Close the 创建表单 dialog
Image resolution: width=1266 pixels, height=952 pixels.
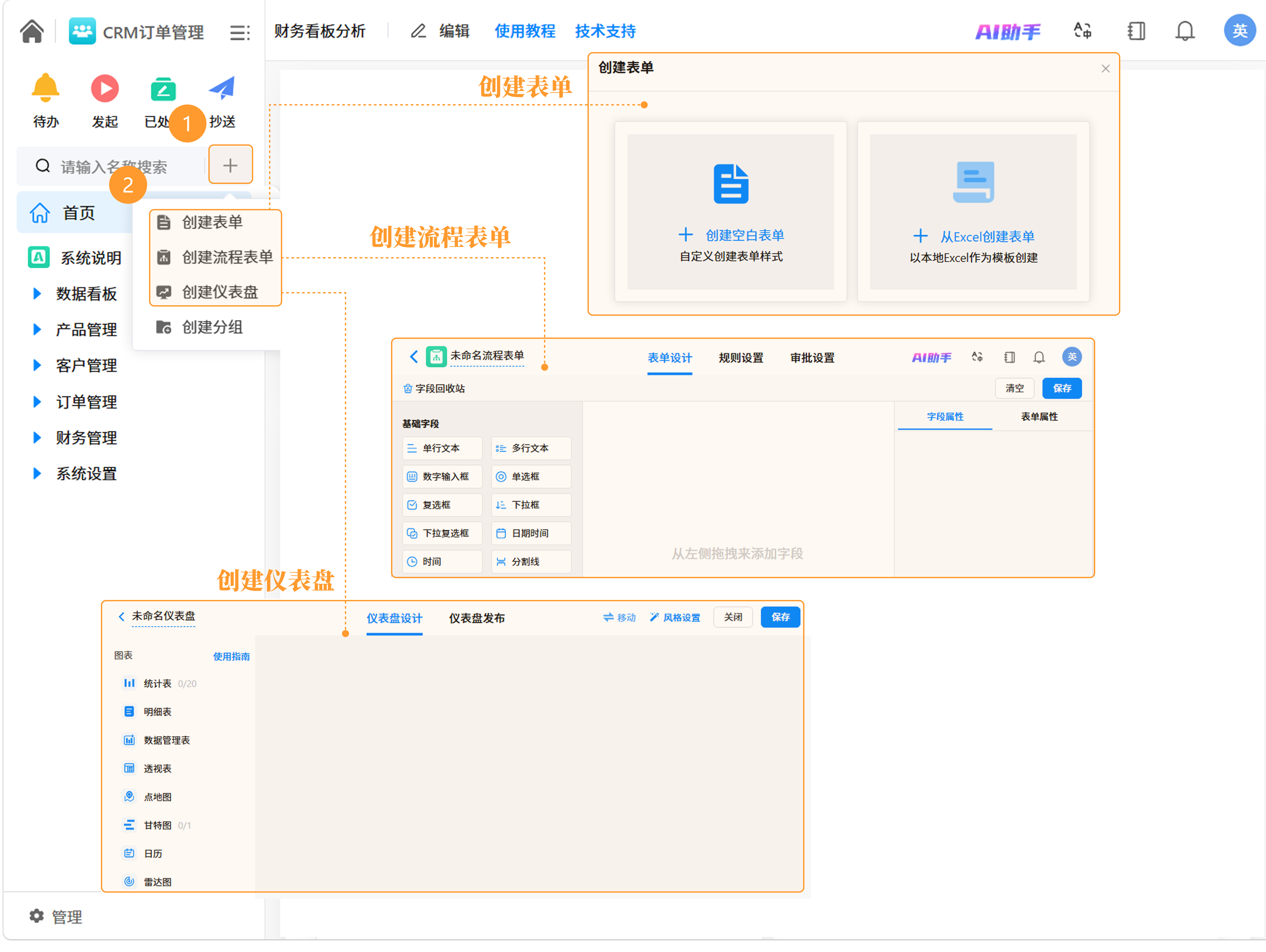coord(1106,69)
